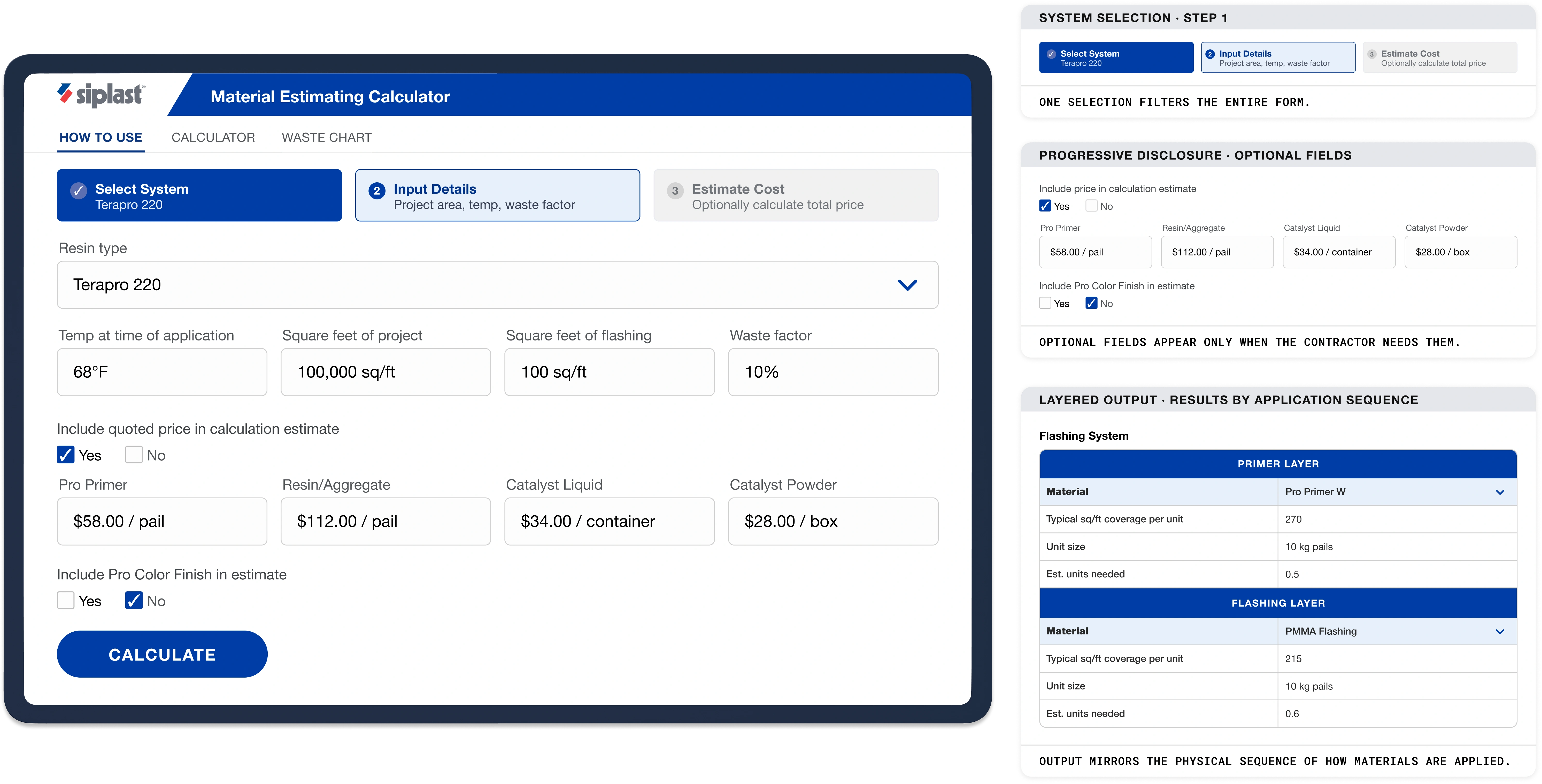1542x784 pixels.
Task: Click Resin/Aggregate price field in Progressive Disclosure panel
Action: click(x=1217, y=252)
